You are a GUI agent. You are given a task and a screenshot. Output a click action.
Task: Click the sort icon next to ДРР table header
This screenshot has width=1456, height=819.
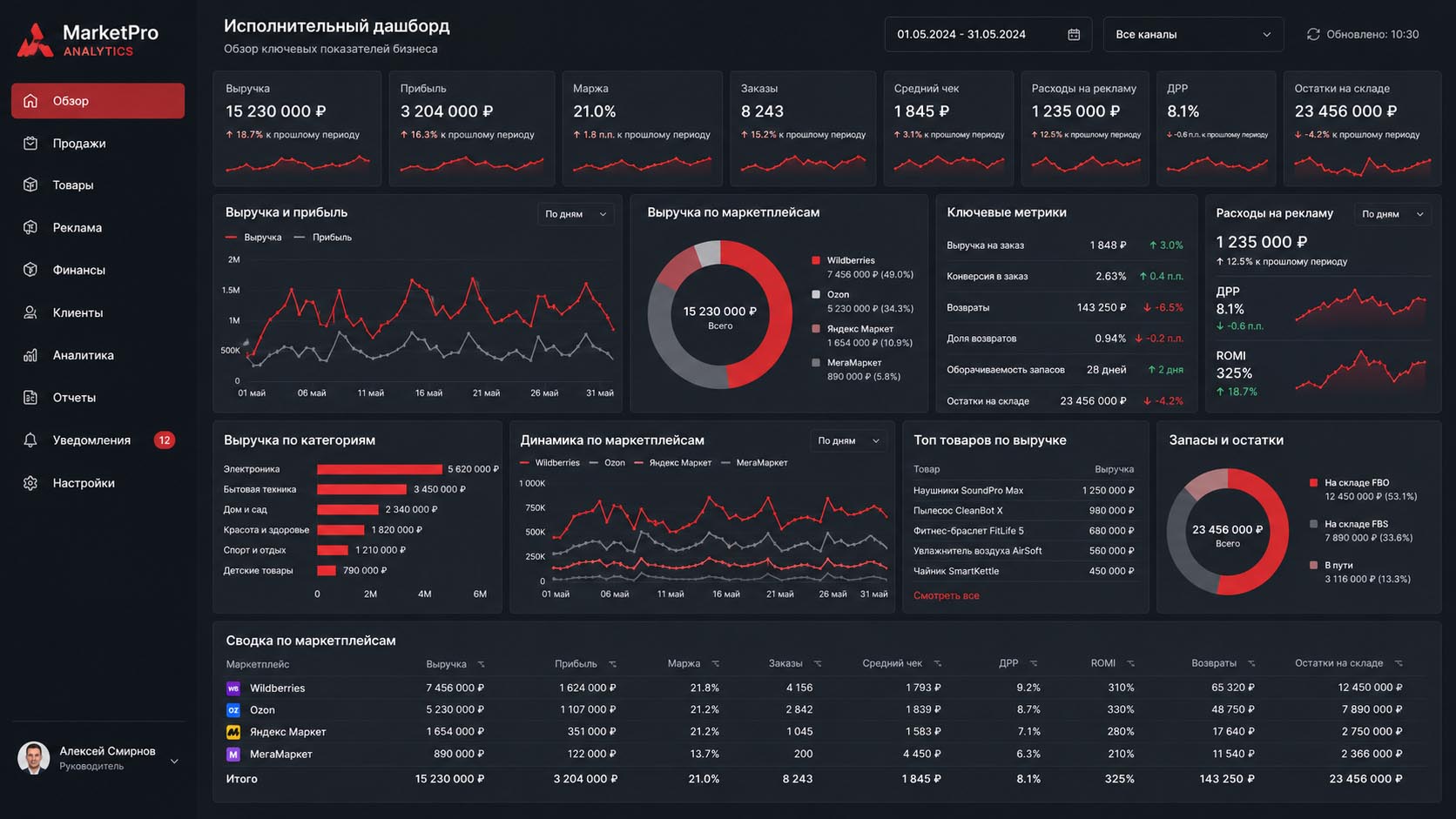click(x=1034, y=664)
